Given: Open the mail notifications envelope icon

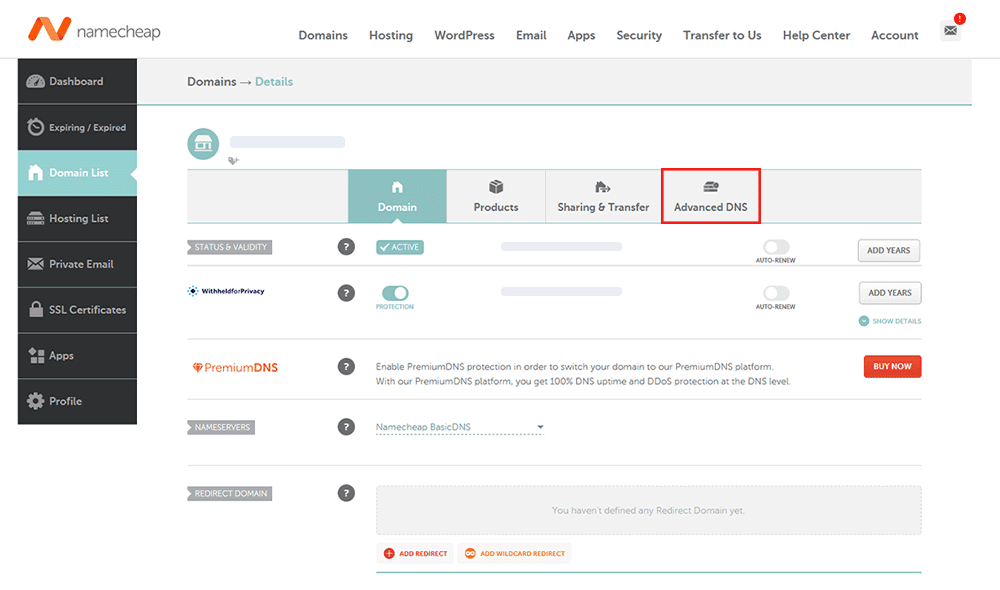Looking at the screenshot, I should click(x=950, y=30).
